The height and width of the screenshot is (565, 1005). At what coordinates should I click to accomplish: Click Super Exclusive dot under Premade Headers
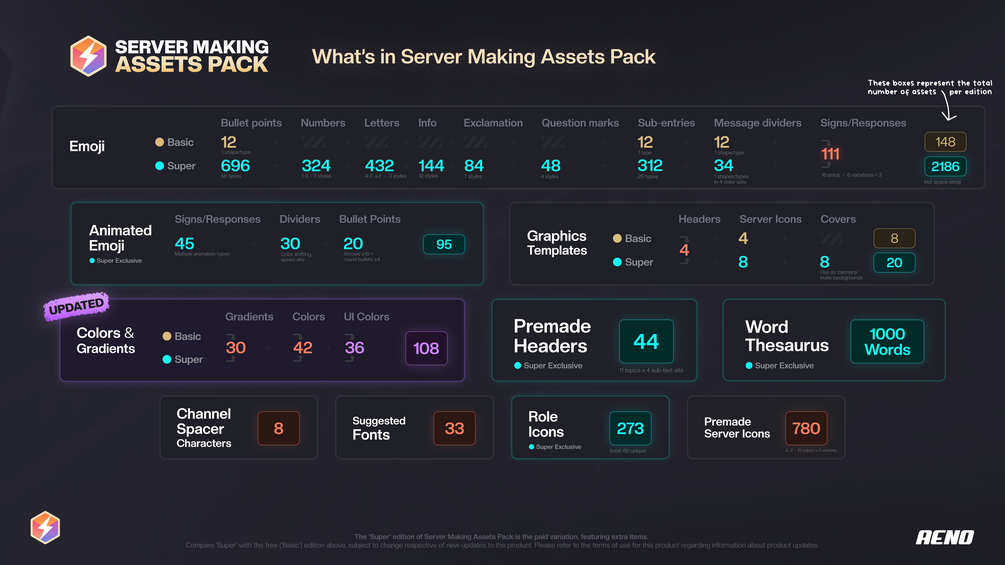pos(517,366)
